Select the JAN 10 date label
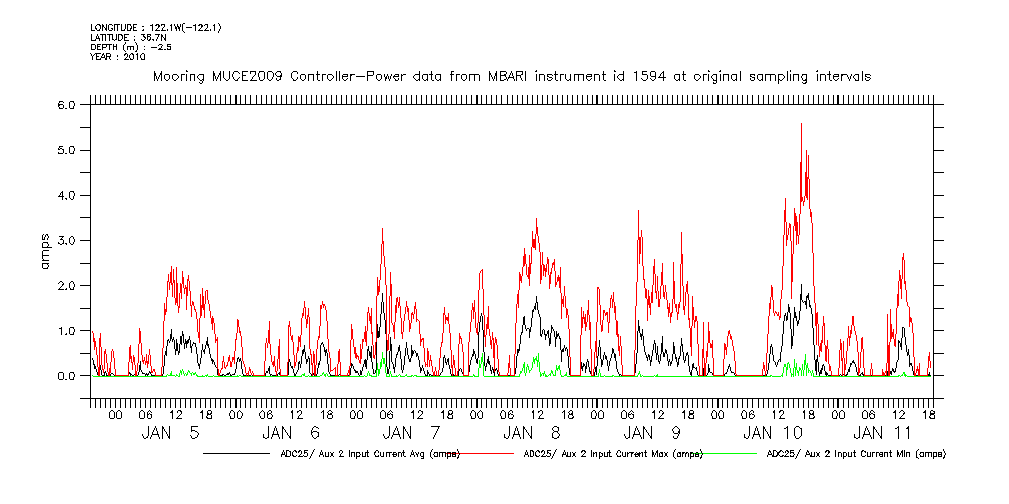This screenshot has width=1009, height=504. (773, 433)
